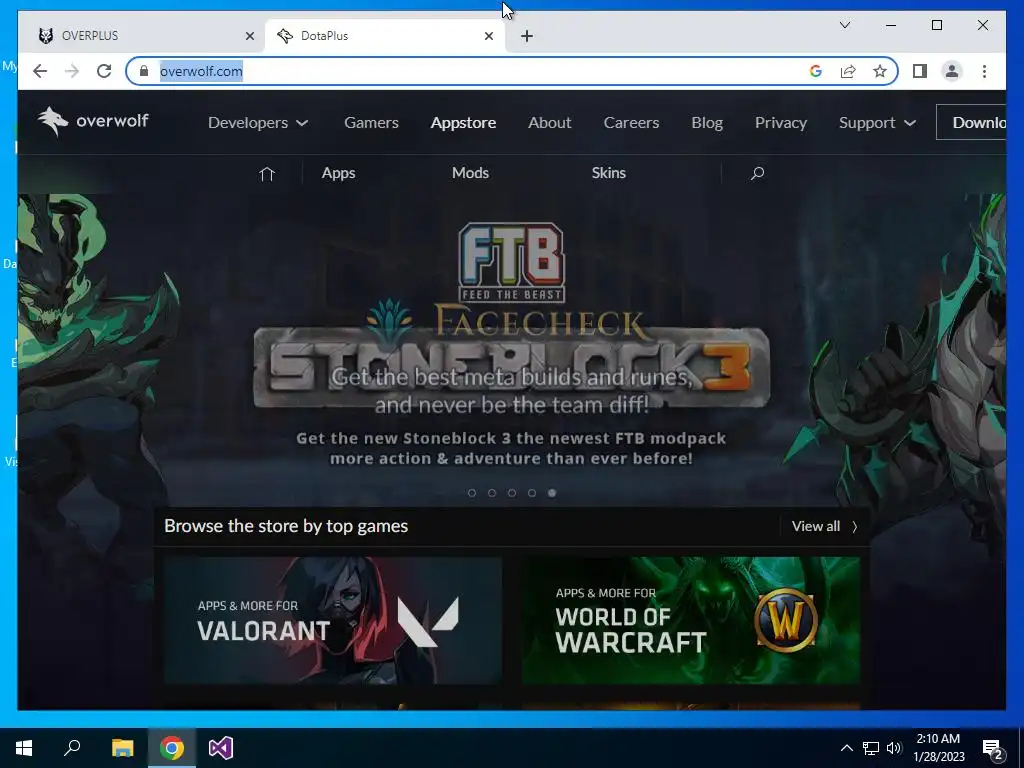Open Chrome three-dot menu
This screenshot has height=768, width=1024.
984,71
